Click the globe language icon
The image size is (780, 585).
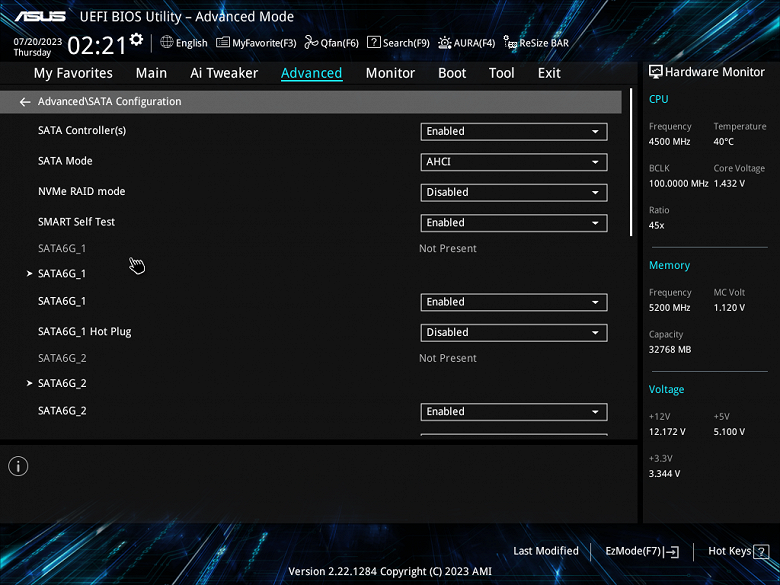(167, 42)
